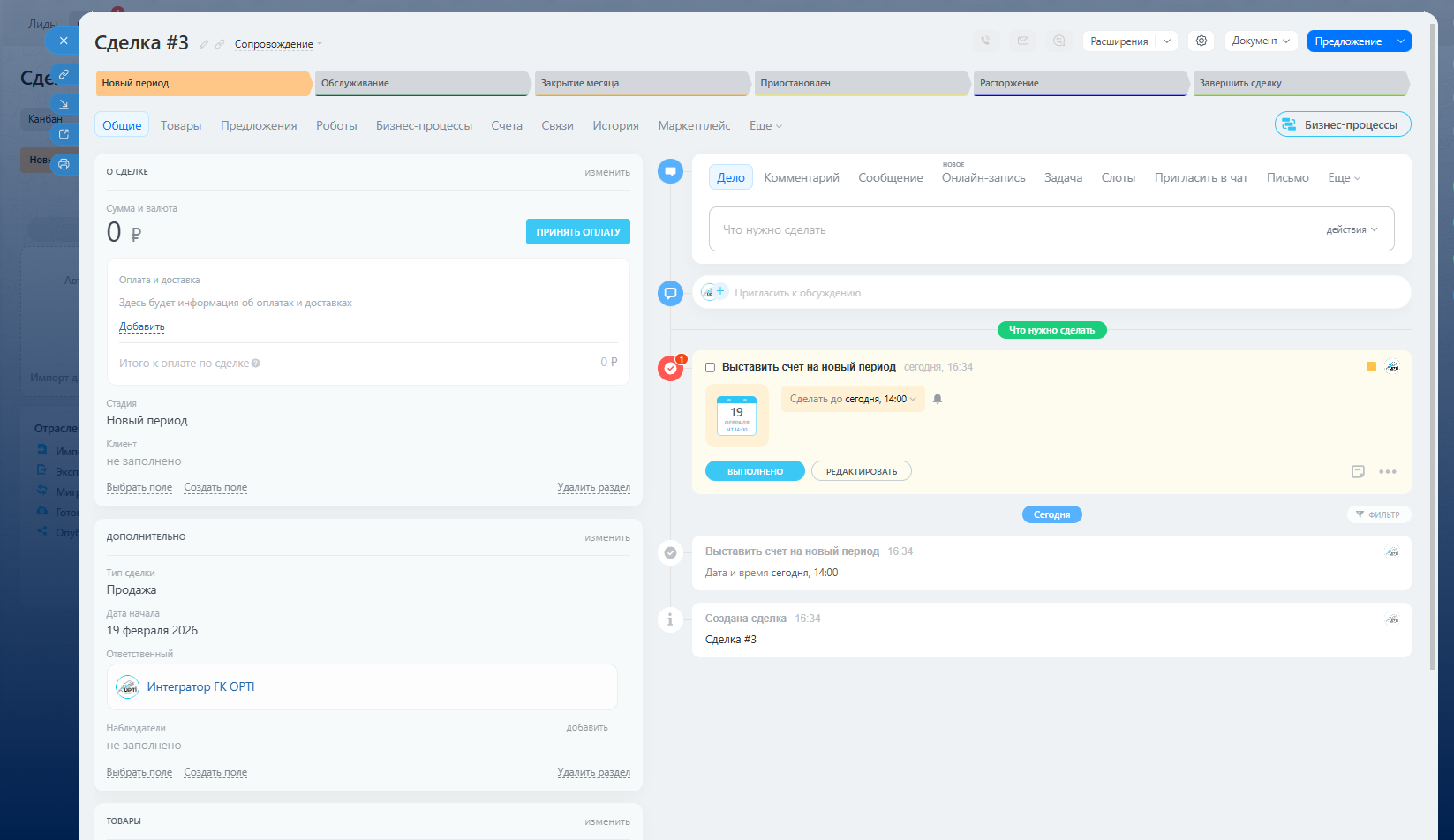Click the Добавить link under Оплата и доставка
1454x840 pixels.
click(141, 326)
